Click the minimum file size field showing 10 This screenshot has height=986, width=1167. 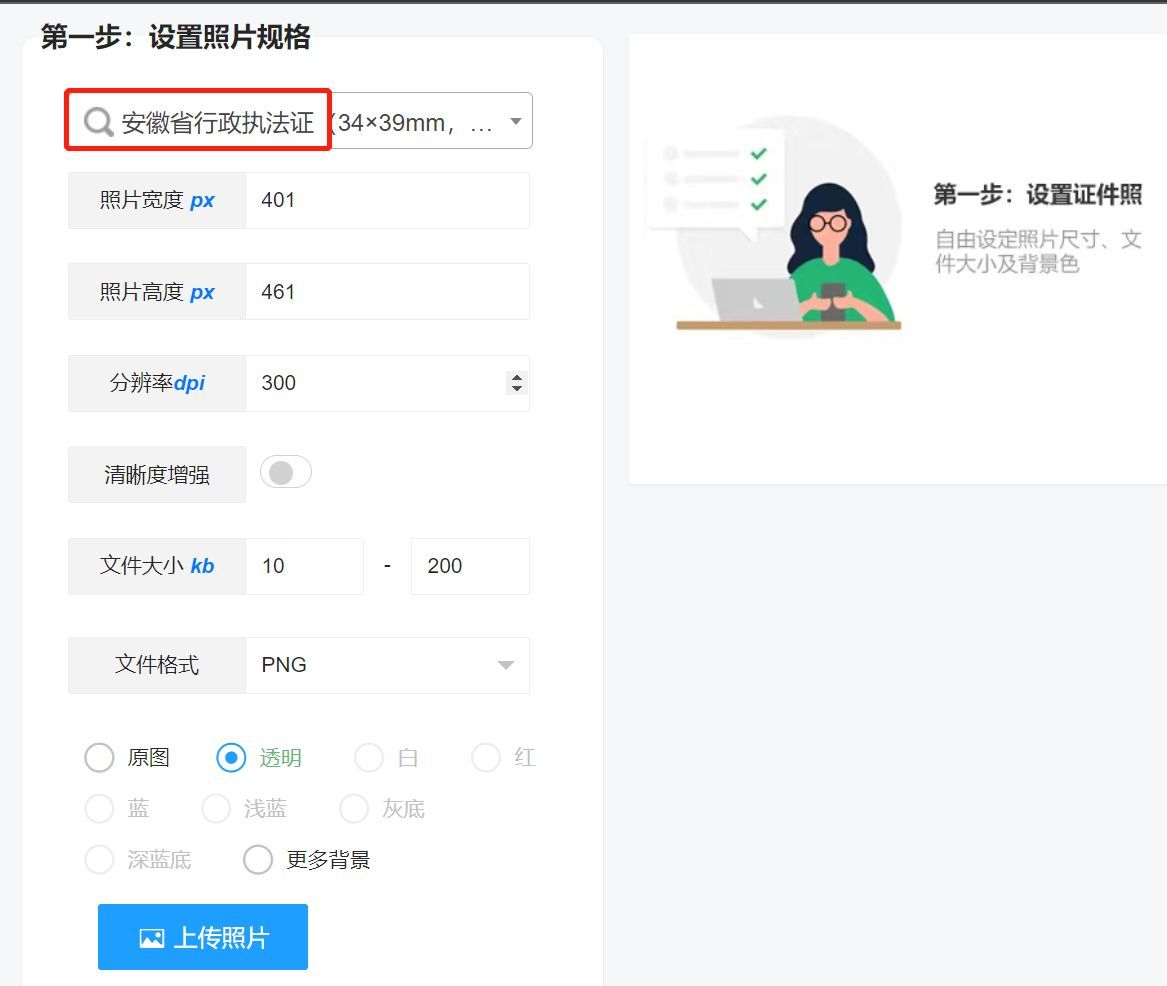point(305,566)
